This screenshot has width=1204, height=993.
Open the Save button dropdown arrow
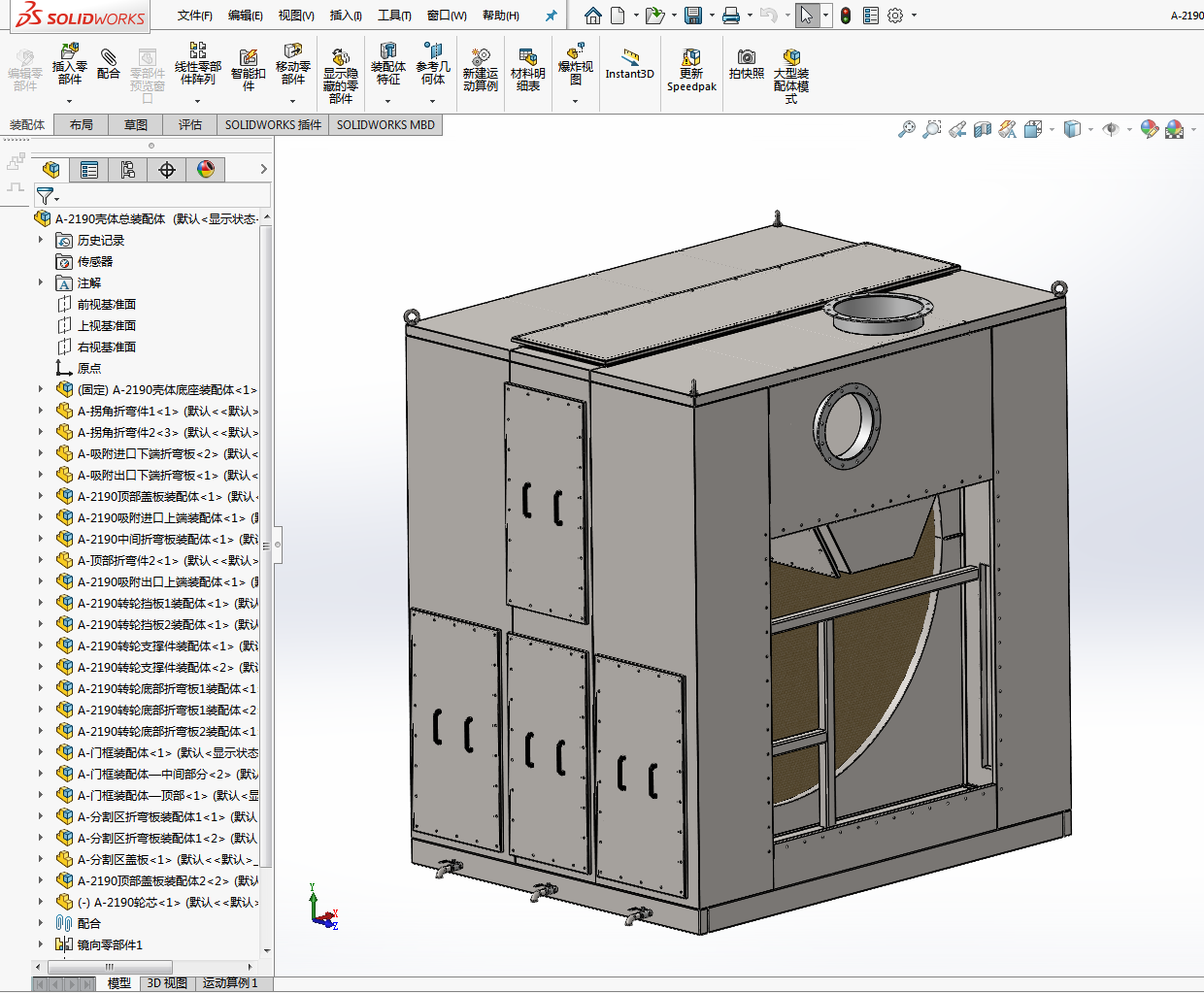712,16
